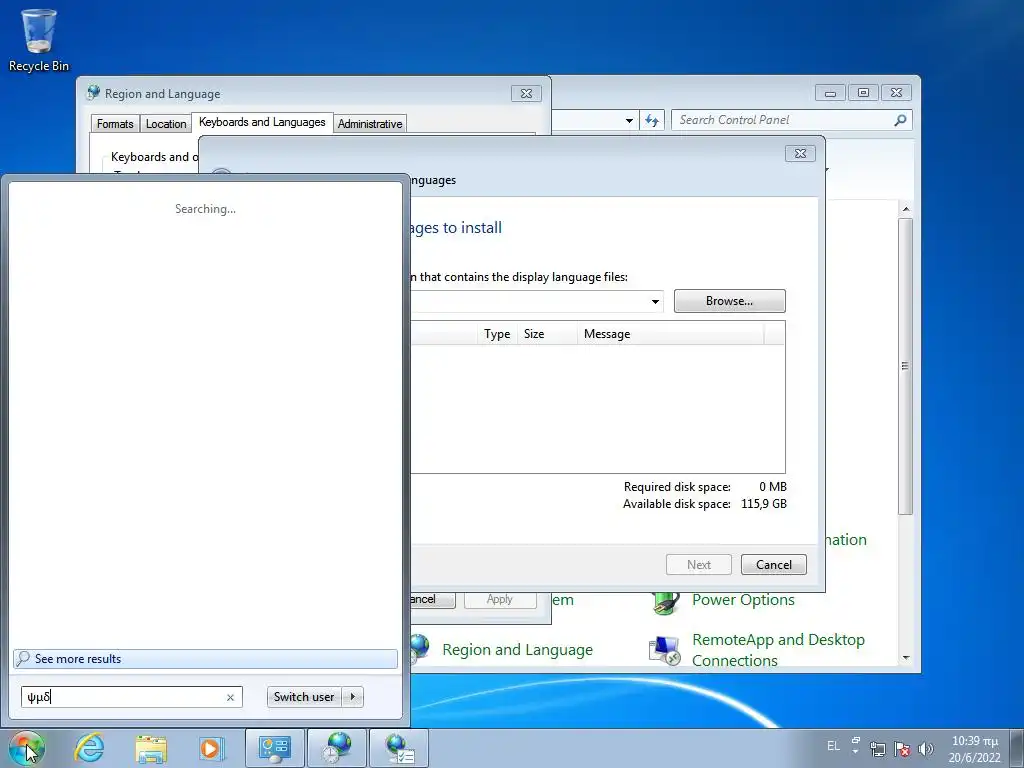Click the EL language bar indicator

point(833,746)
